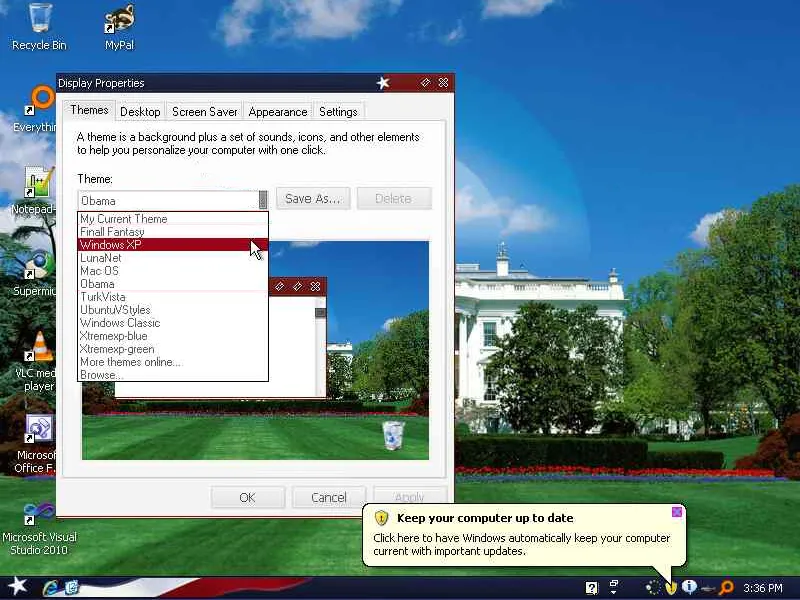Open the Settings tab

click(338, 112)
